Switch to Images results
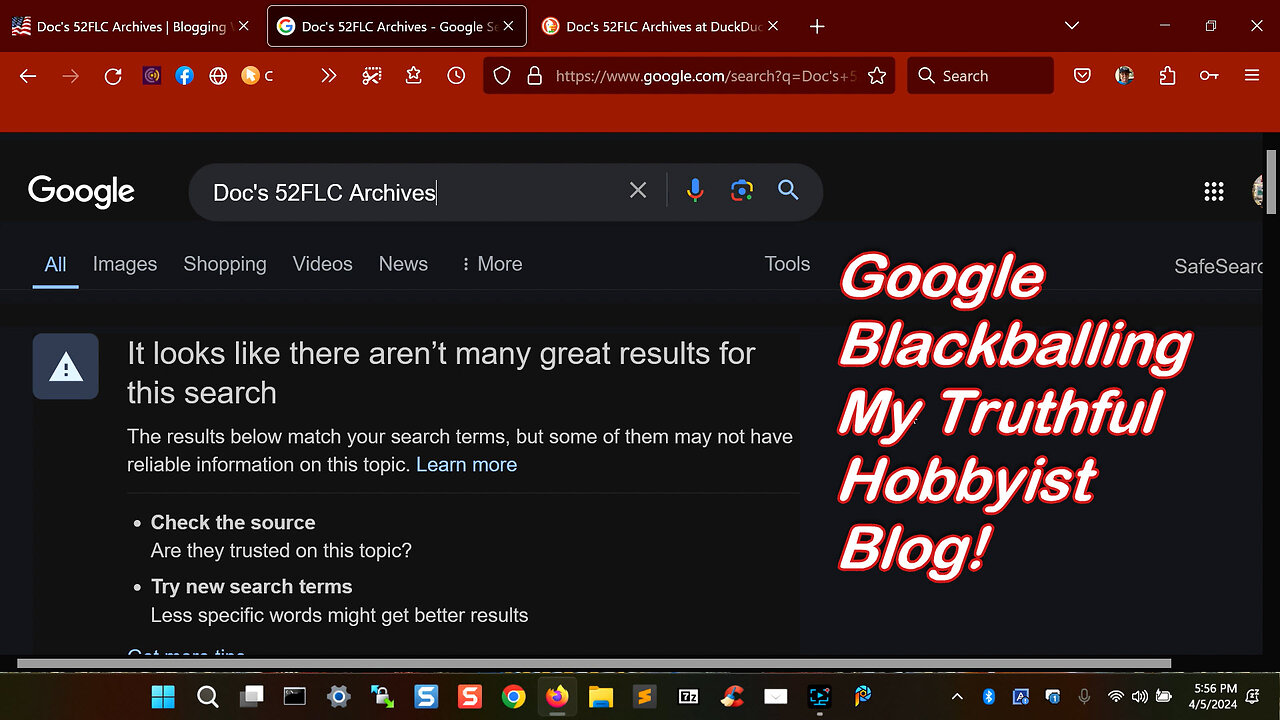Image resolution: width=1280 pixels, height=720 pixels. click(125, 264)
